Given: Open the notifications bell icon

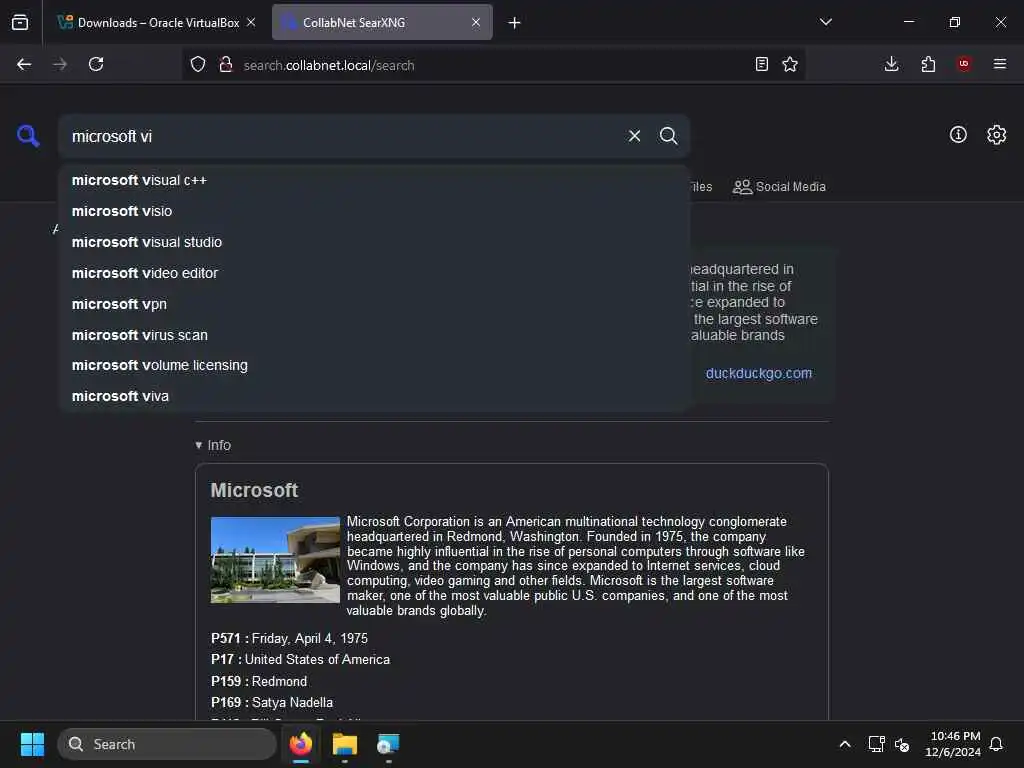Looking at the screenshot, I should tap(996, 744).
